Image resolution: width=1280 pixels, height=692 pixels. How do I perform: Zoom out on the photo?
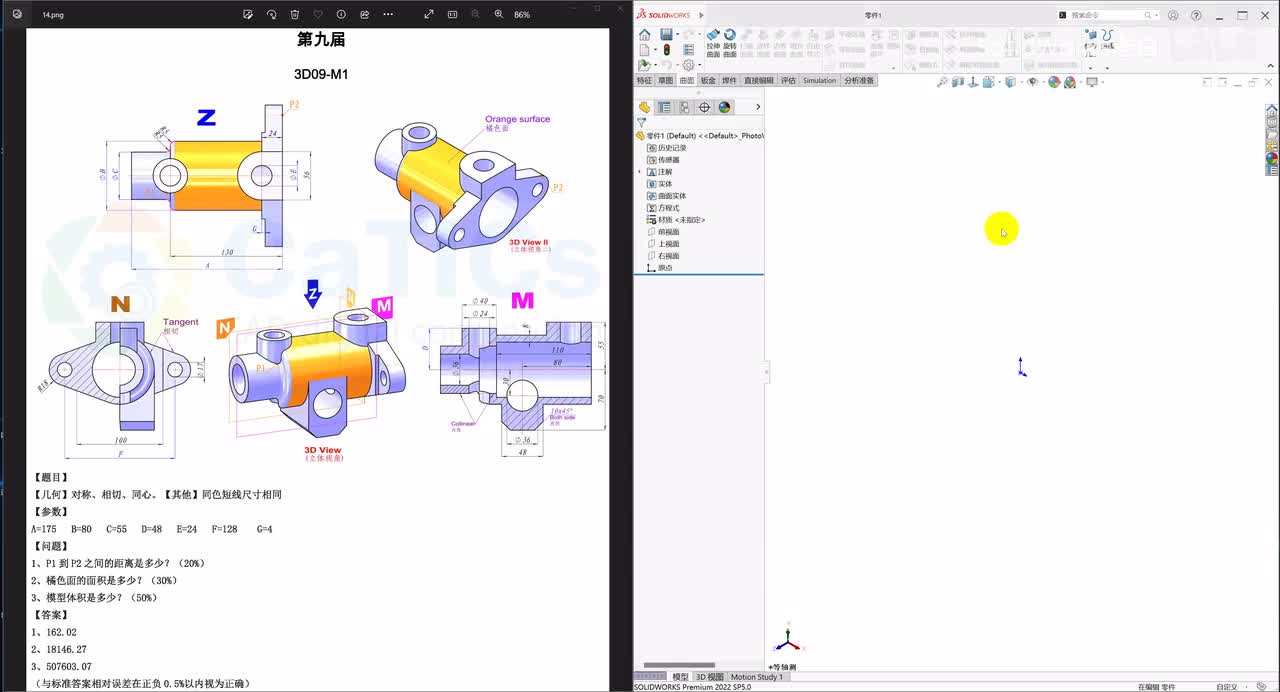pos(475,15)
